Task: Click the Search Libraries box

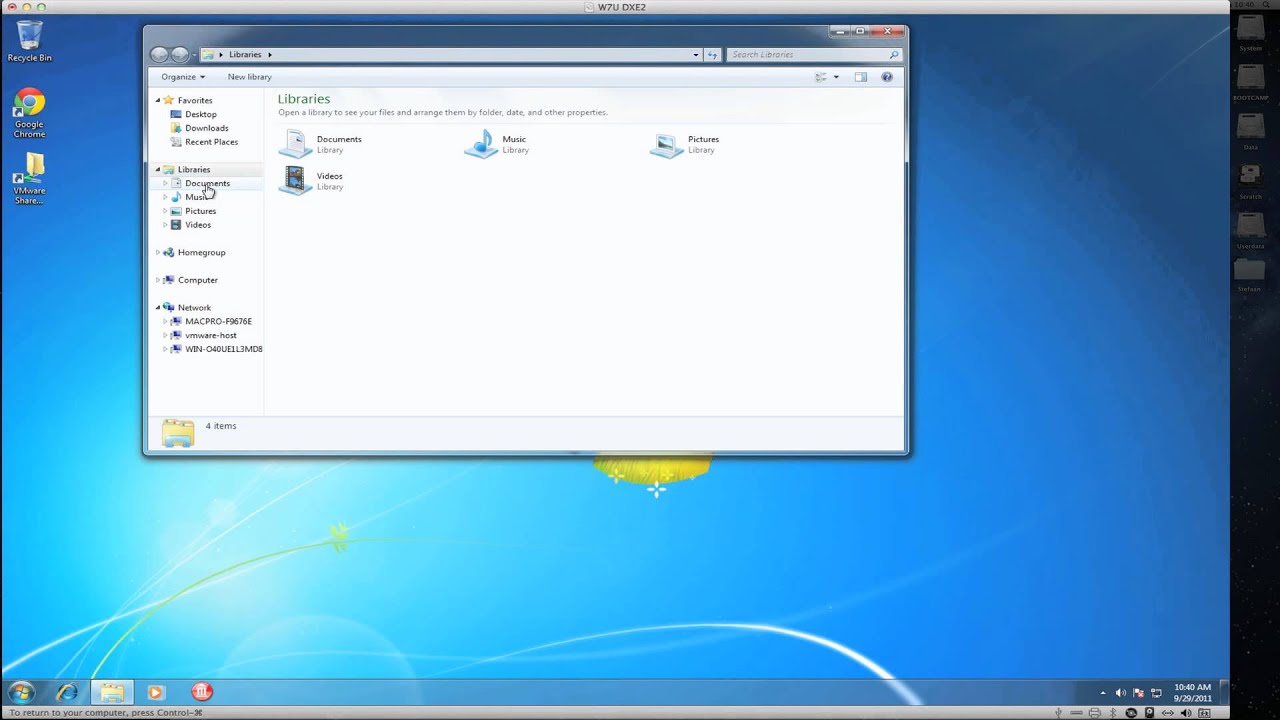Action: click(814, 55)
